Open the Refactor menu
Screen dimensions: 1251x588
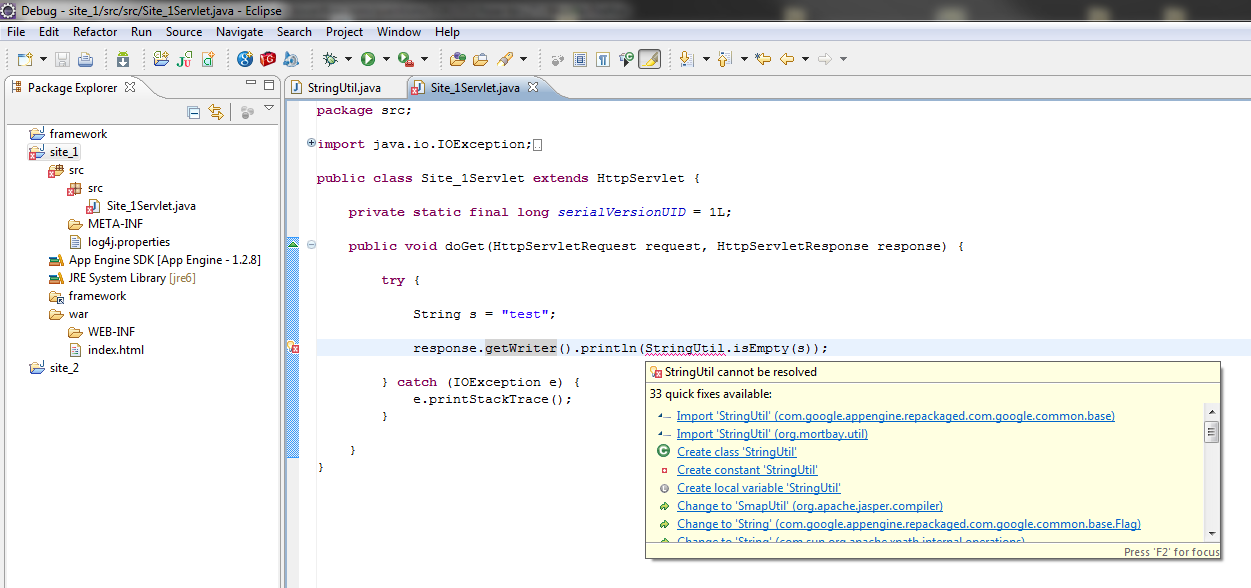pos(95,32)
